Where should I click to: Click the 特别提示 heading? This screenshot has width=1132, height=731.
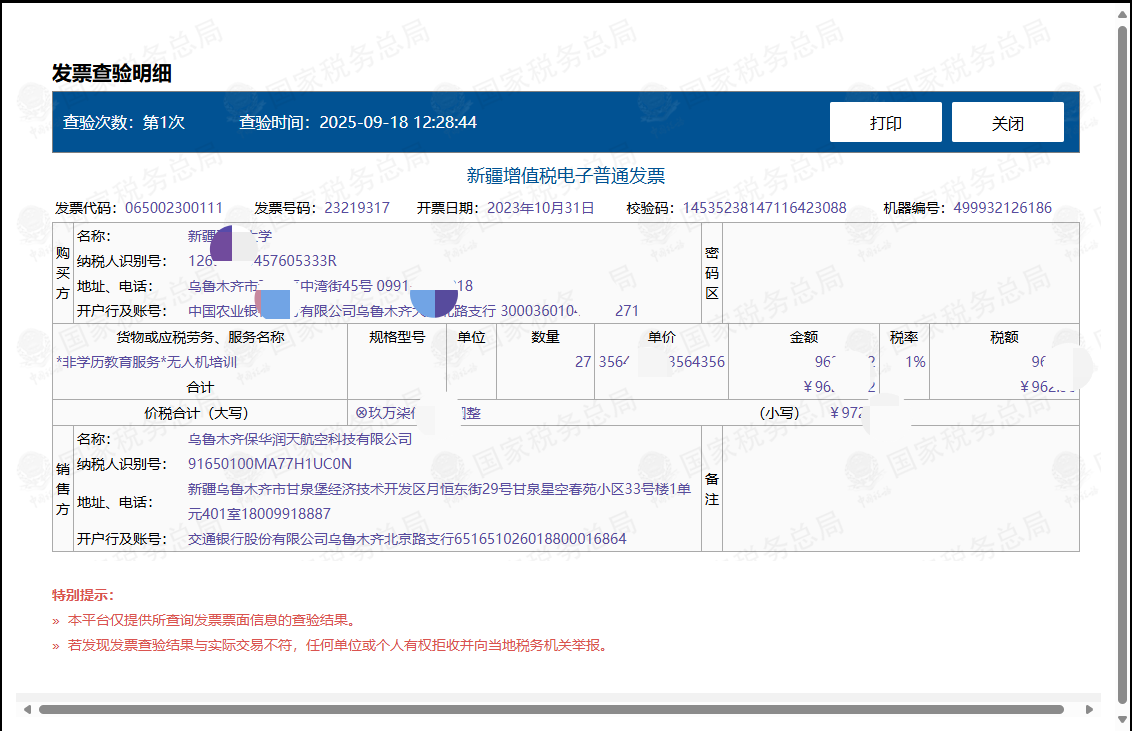click(x=82, y=595)
